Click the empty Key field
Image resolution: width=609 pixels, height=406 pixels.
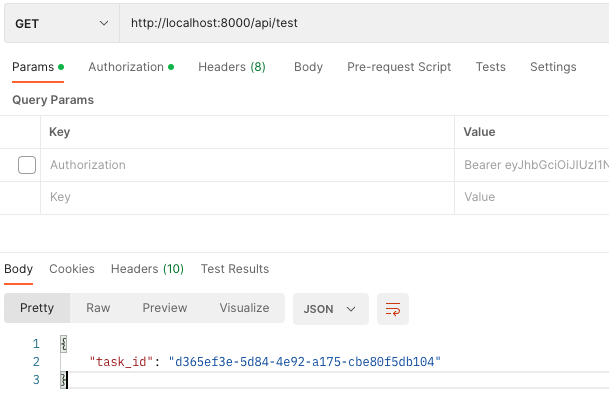[x=247, y=197]
